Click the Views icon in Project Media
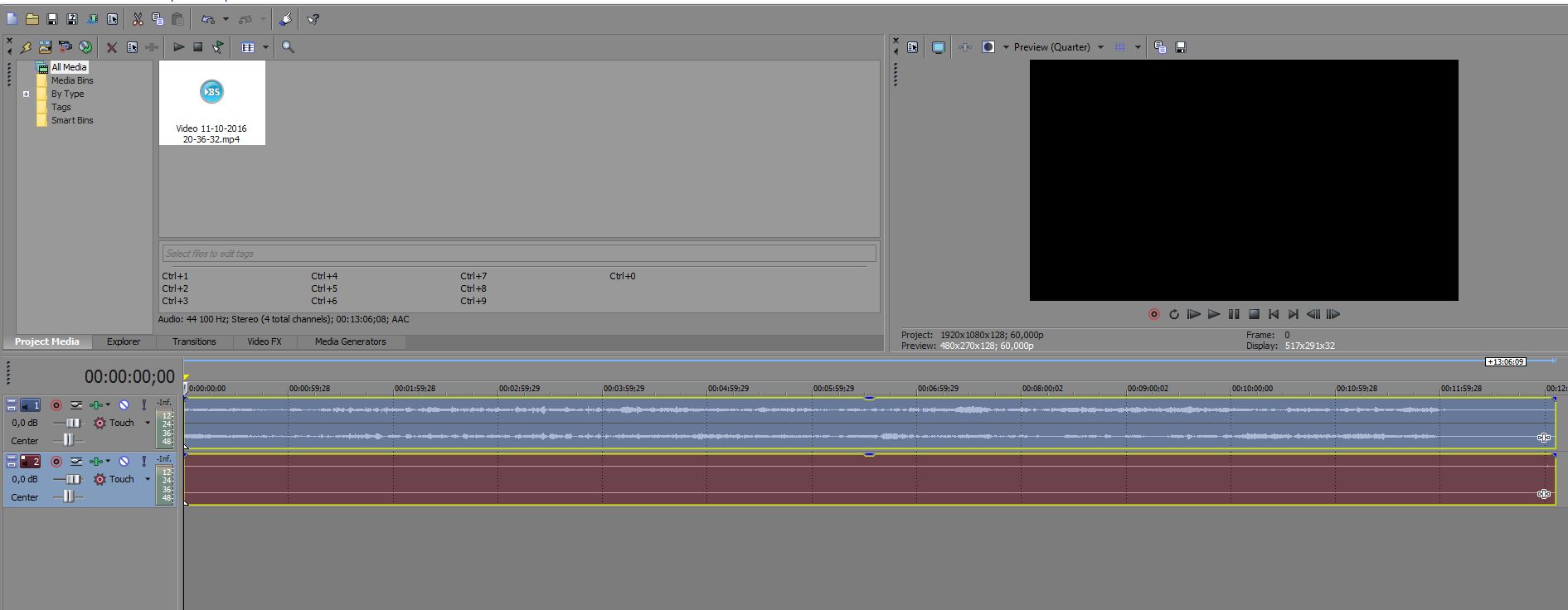The width and height of the screenshot is (1568, 610). (247, 47)
